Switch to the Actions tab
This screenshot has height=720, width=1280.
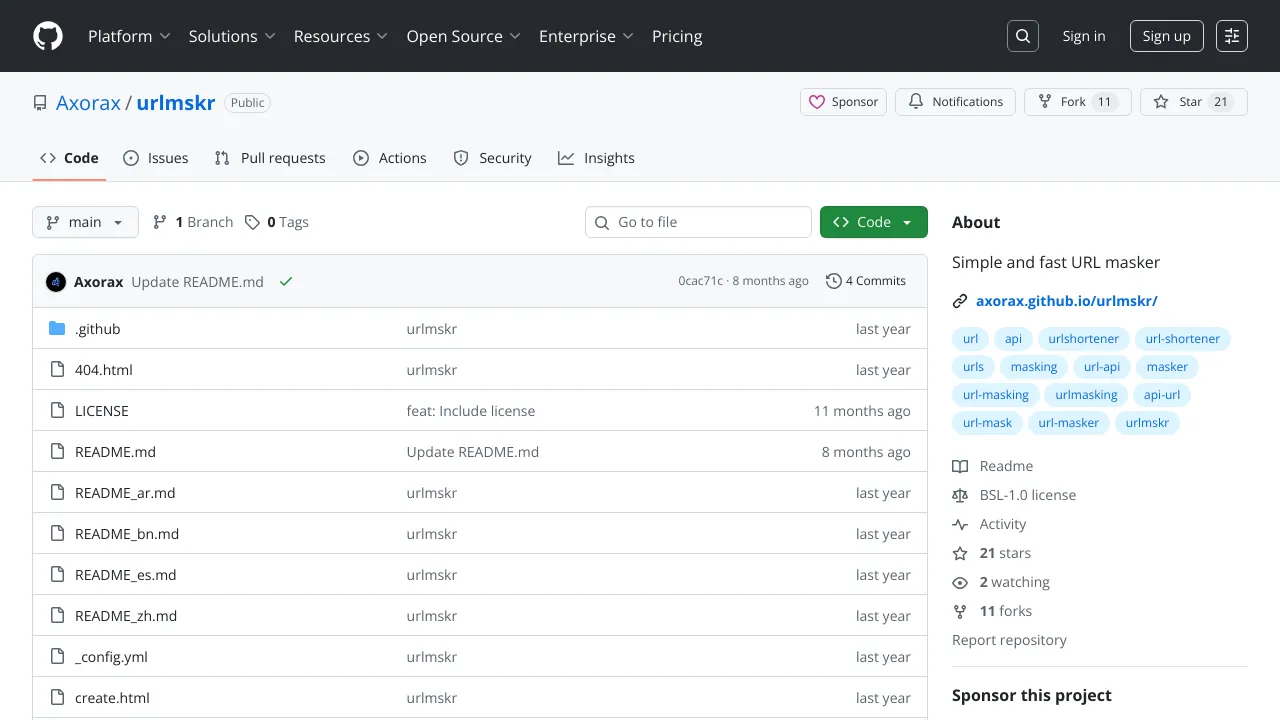tap(390, 158)
